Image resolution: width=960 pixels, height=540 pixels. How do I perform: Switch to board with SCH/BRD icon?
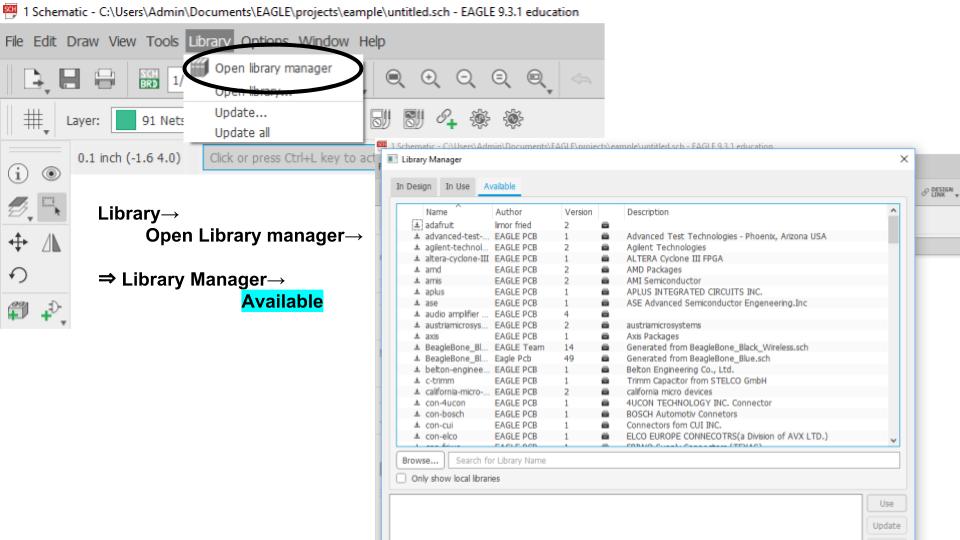coord(149,79)
